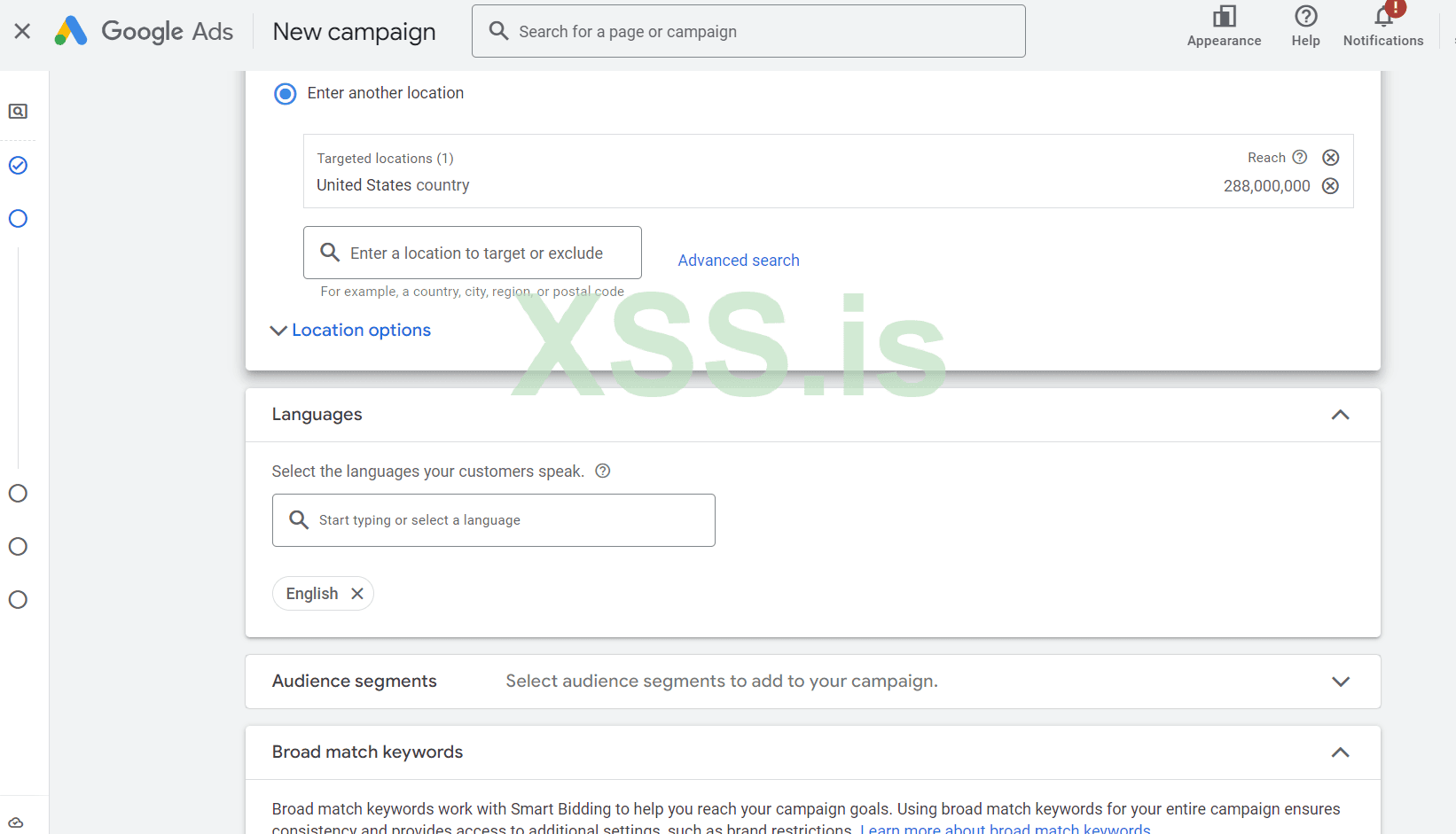Click the search overview icon in left sidebar
The height and width of the screenshot is (834, 1456).
point(18,112)
